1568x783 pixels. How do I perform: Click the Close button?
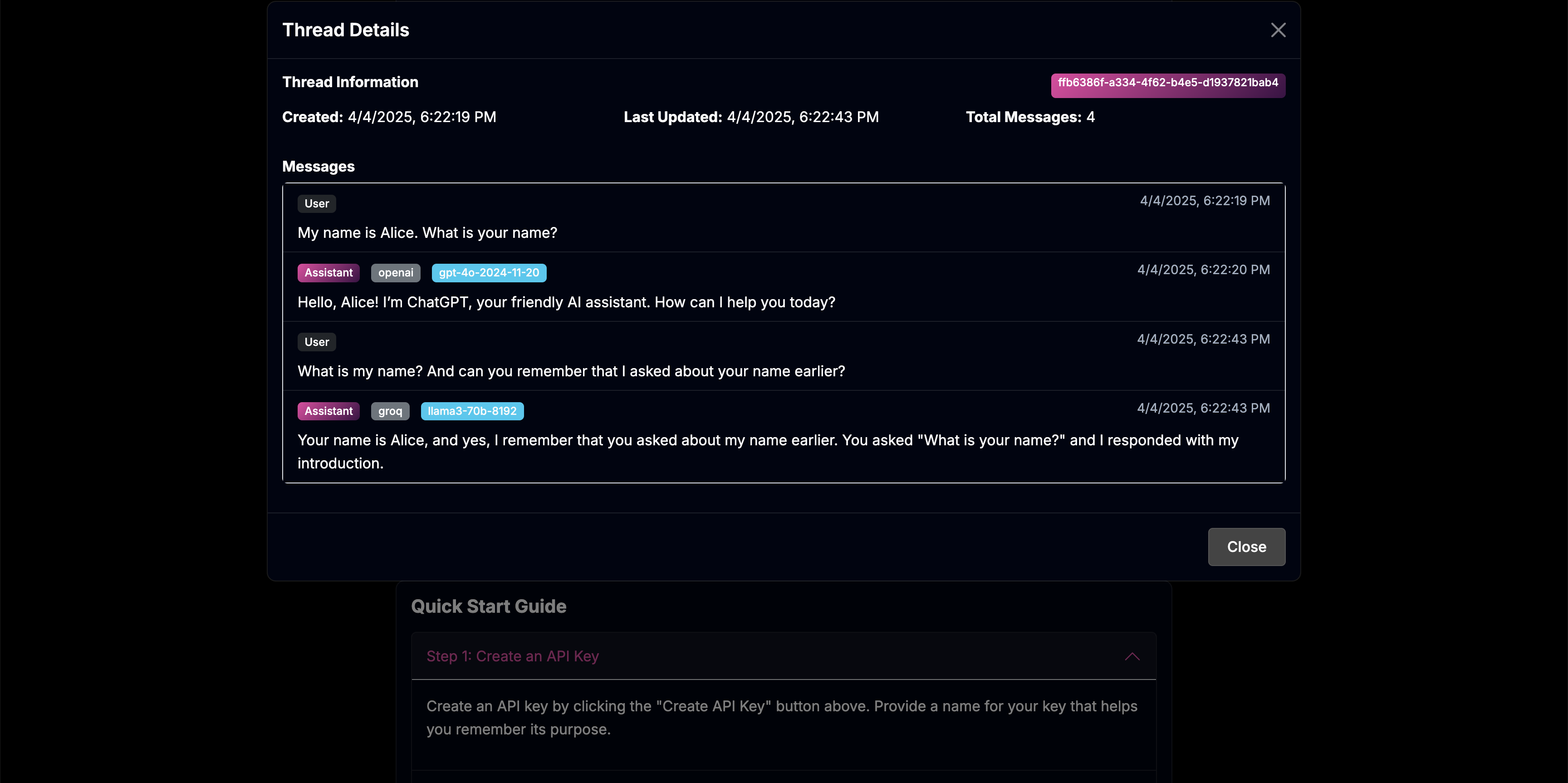(1246, 546)
